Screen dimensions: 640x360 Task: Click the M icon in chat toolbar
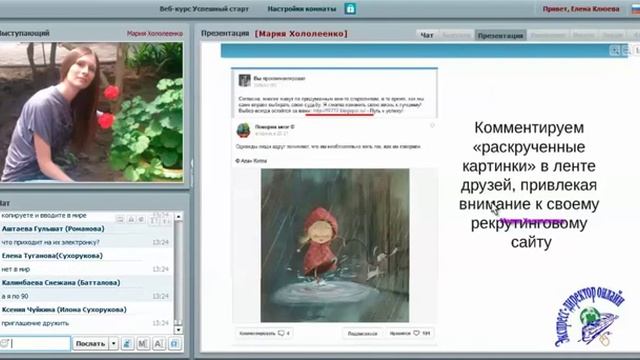142,344
